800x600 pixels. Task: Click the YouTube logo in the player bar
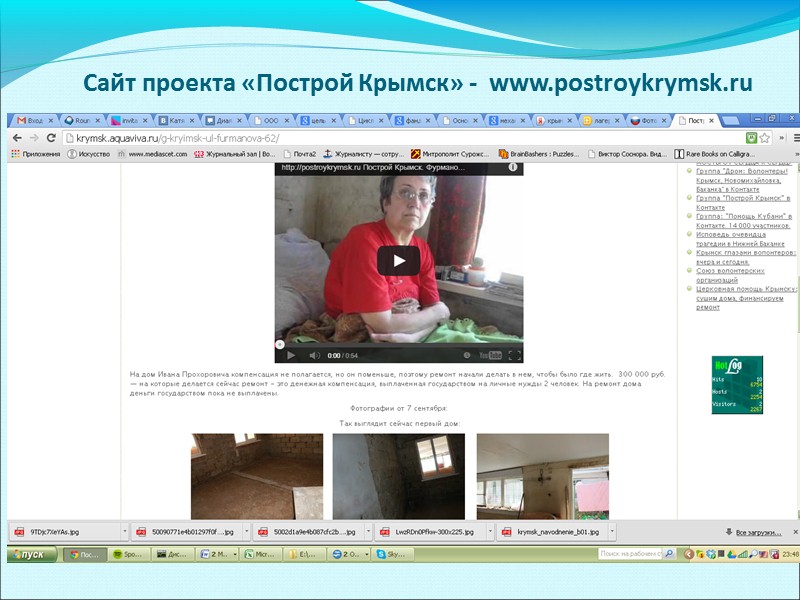pyautogui.click(x=490, y=355)
